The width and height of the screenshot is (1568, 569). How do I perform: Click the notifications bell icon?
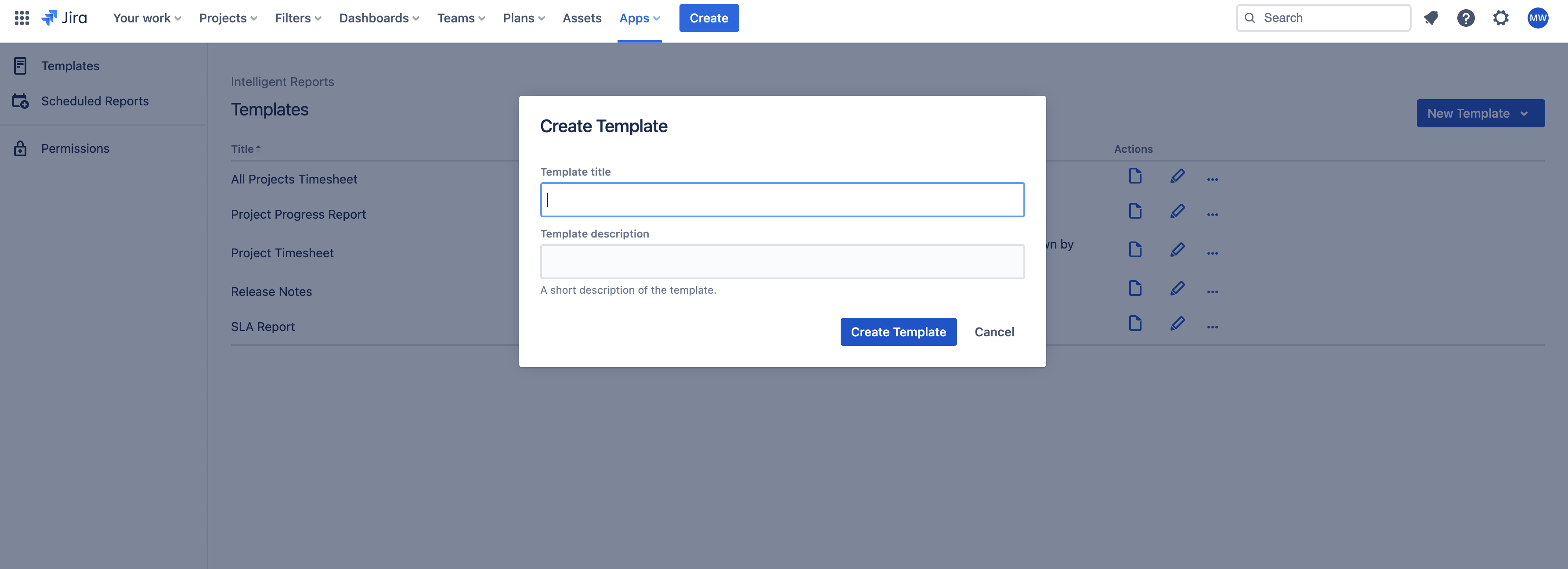pos(1431,18)
